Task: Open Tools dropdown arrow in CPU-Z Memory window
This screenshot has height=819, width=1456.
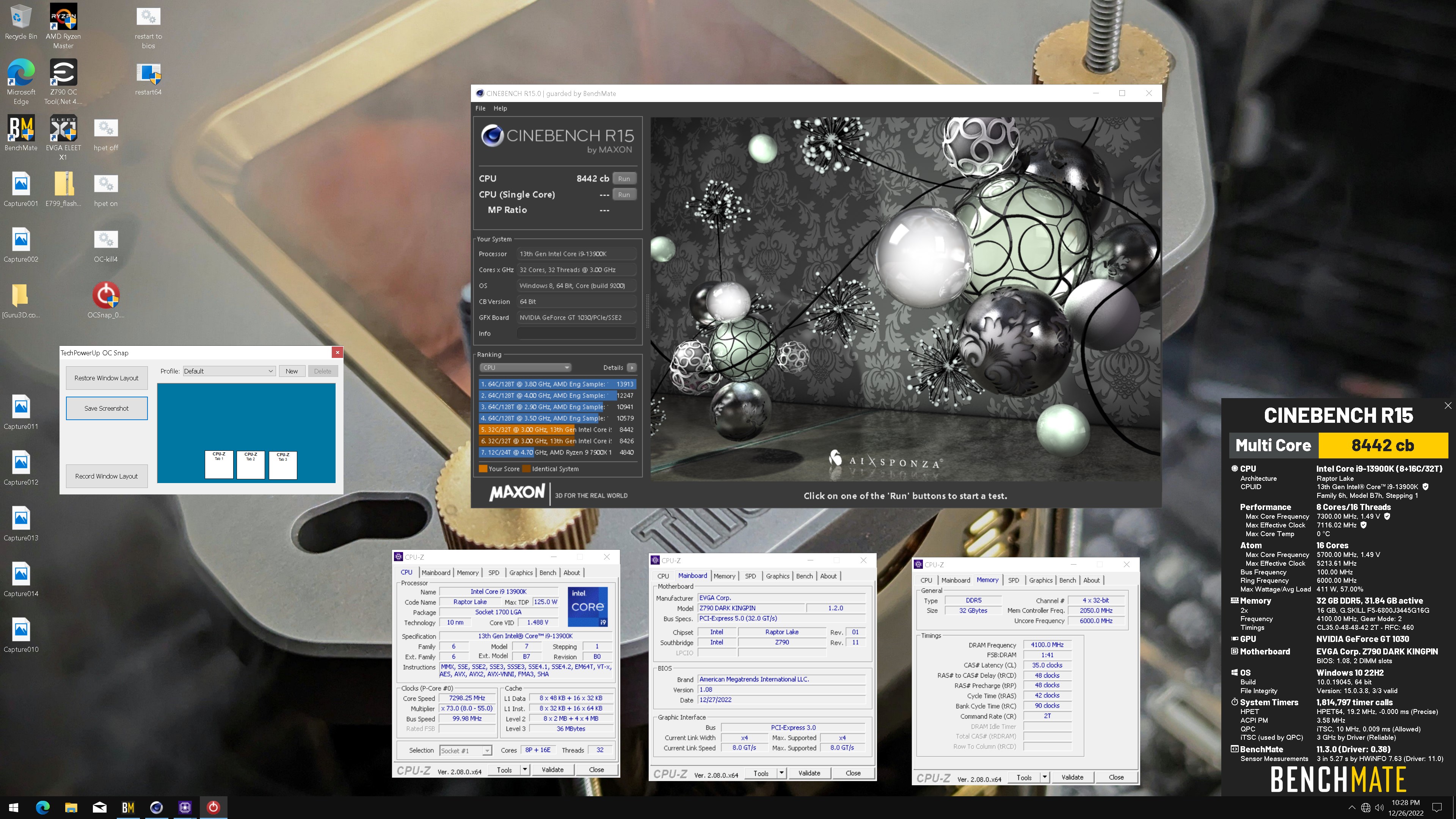Action: click(x=1045, y=777)
